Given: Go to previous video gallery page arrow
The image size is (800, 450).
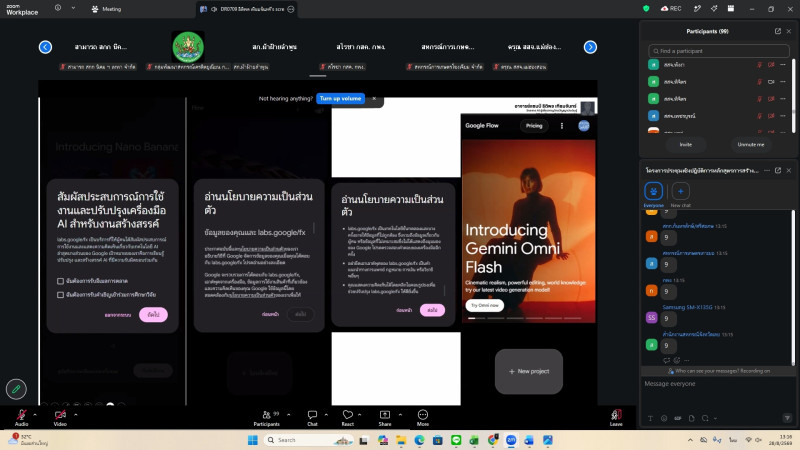Looking at the screenshot, I should pyautogui.click(x=45, y=47).
